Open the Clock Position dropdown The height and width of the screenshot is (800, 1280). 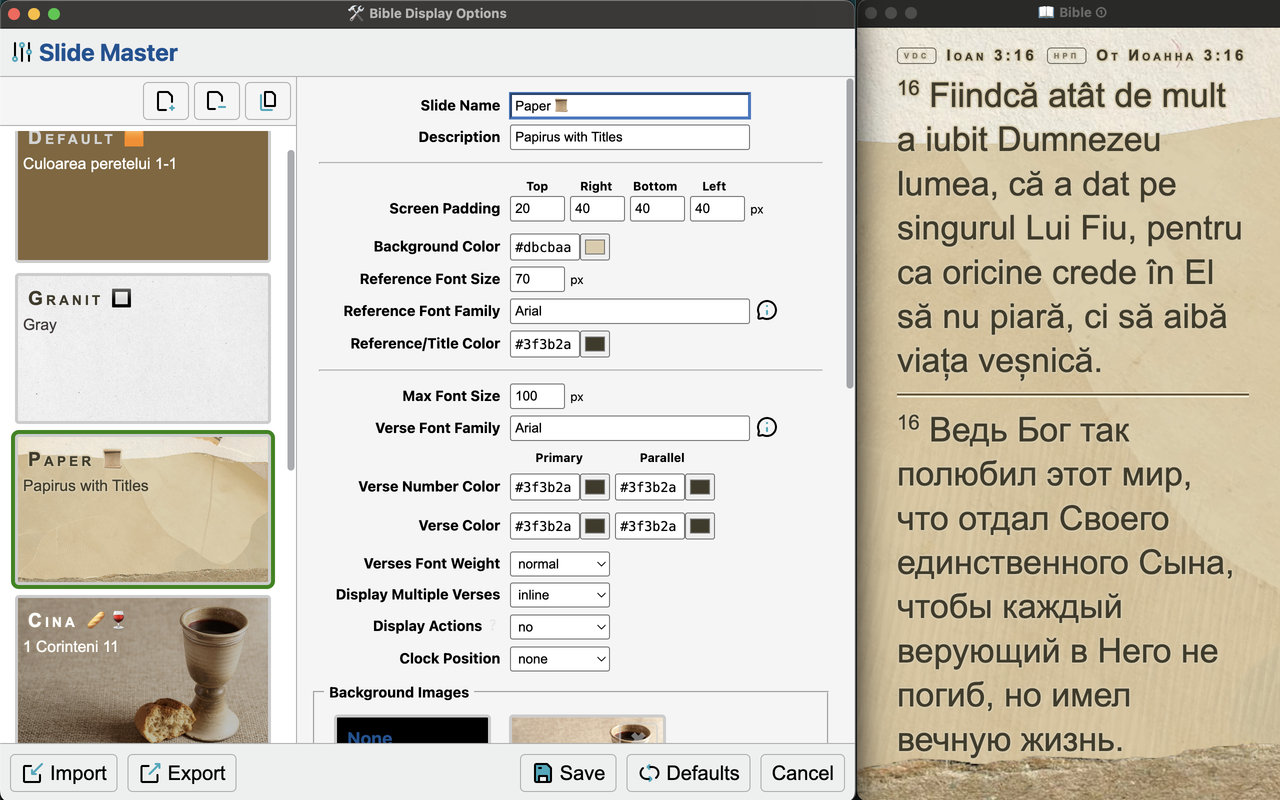coord(560,659)
